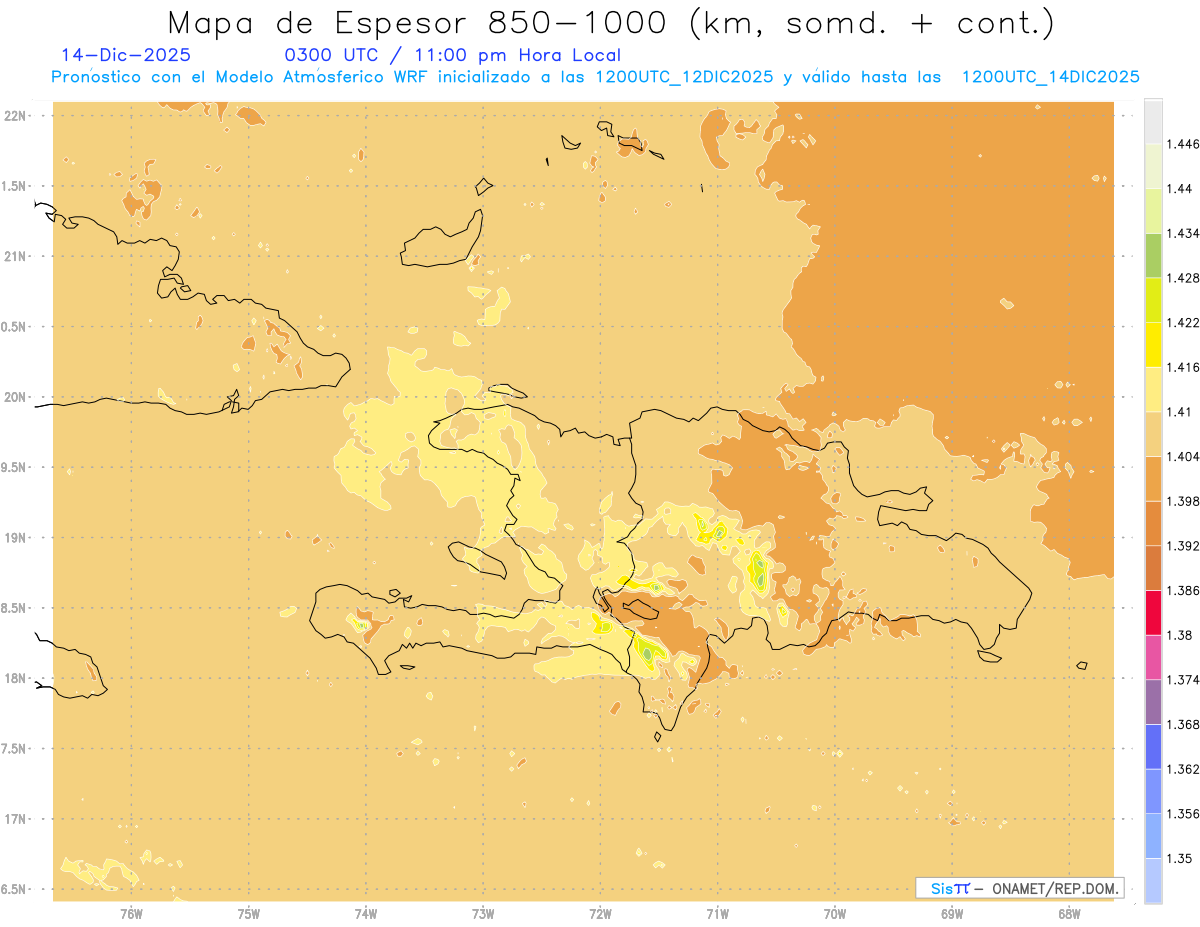Click the time label '0300 UTC / 11:00 pm Hora Local'
This screenshot has width=1200, height=927.
coord(453,56)
